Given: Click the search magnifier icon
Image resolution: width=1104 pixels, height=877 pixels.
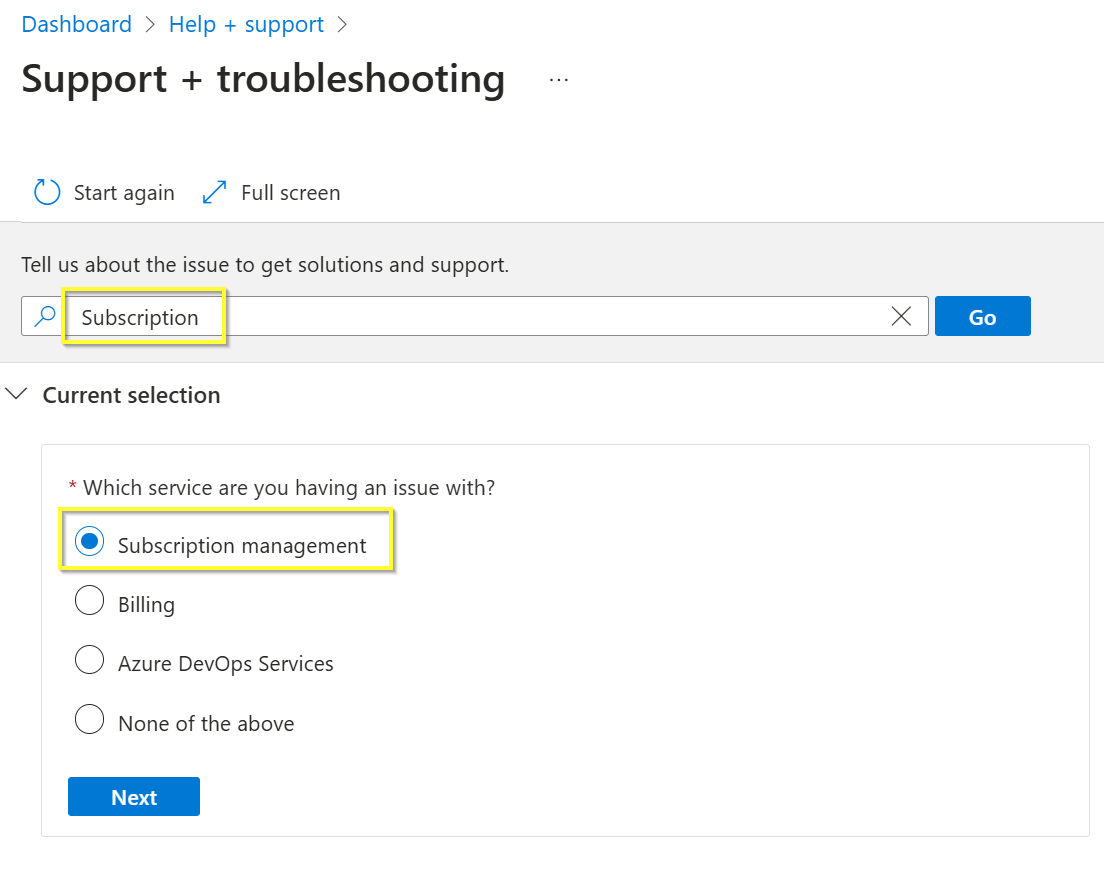Looking at the screenshot, I should [x=42, y=316].
